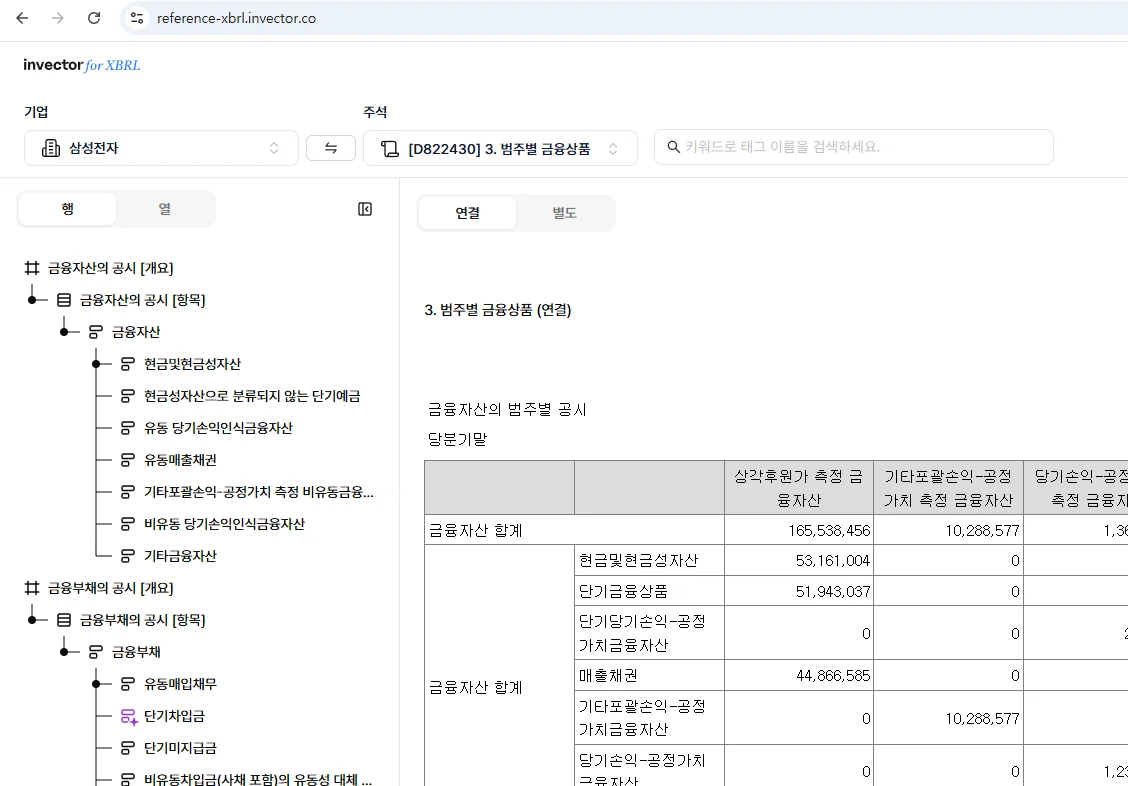The width and height of the screenshot is (1128, 786).
Task: Select the 연결 consolidated tab
Action: (x=467, y=213)
